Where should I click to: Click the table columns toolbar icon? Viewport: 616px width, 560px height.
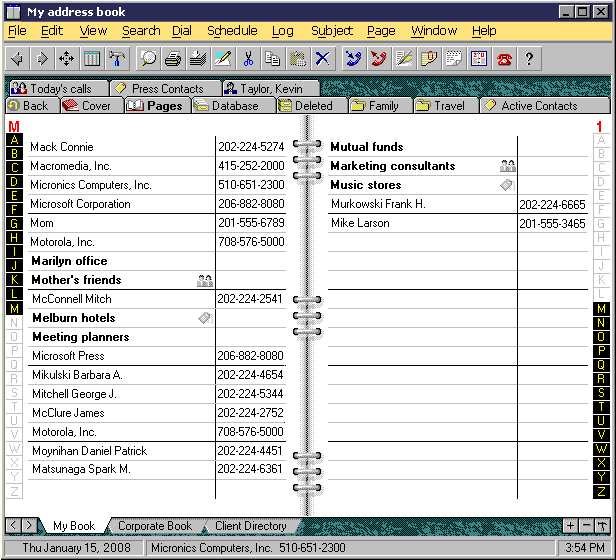tap(92, 59)
